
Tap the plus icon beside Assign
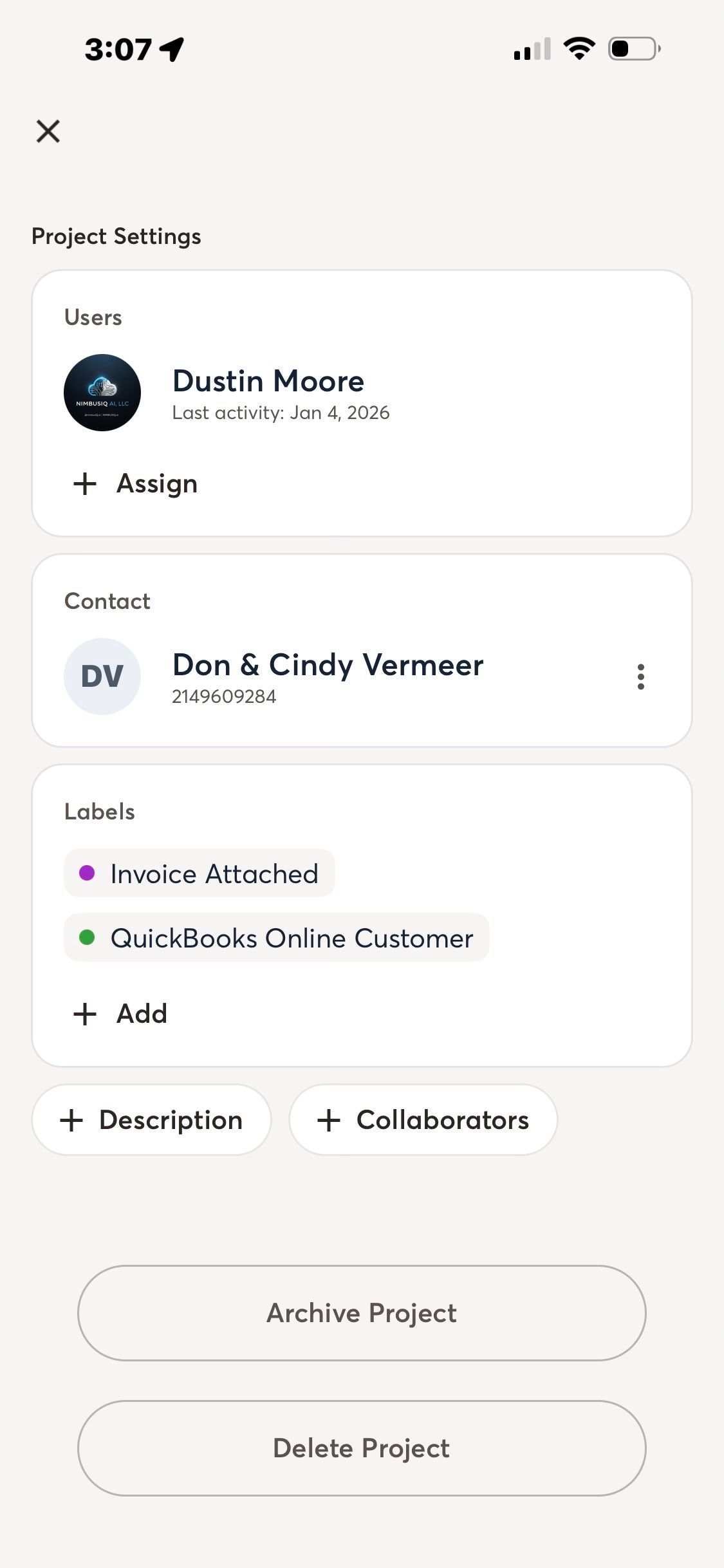tap(85, 484)
